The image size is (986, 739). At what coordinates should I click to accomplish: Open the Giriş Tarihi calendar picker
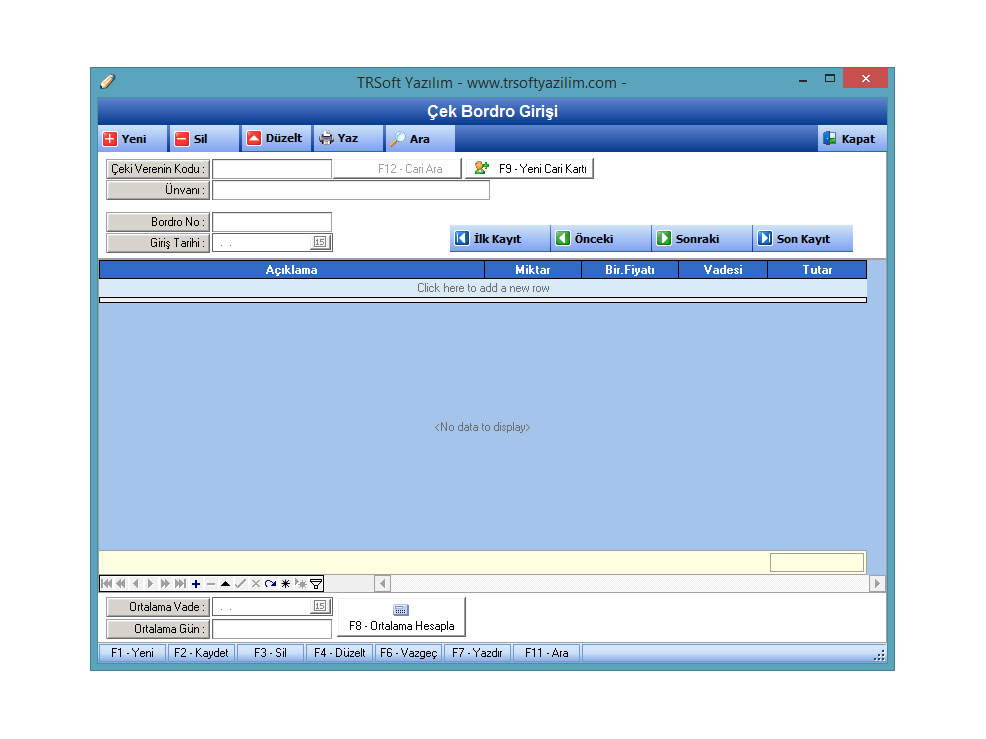(320, 242)
